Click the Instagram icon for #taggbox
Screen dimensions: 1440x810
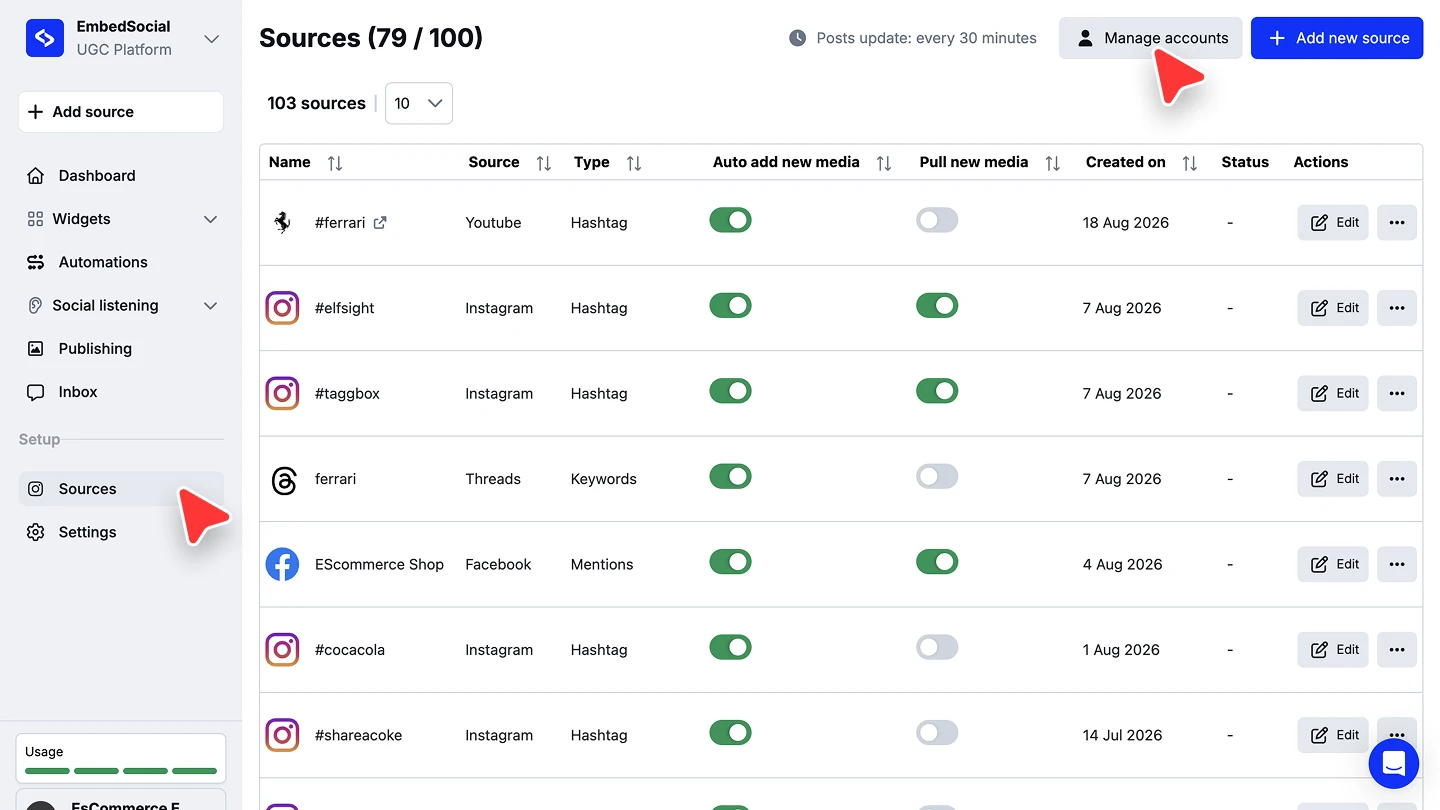(283, 393)
